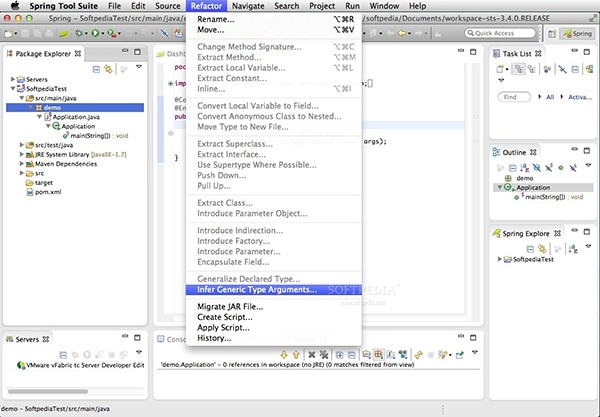Click horizontal scrollbar in Servers view
The image size is (600, 417).
(48, 391)
